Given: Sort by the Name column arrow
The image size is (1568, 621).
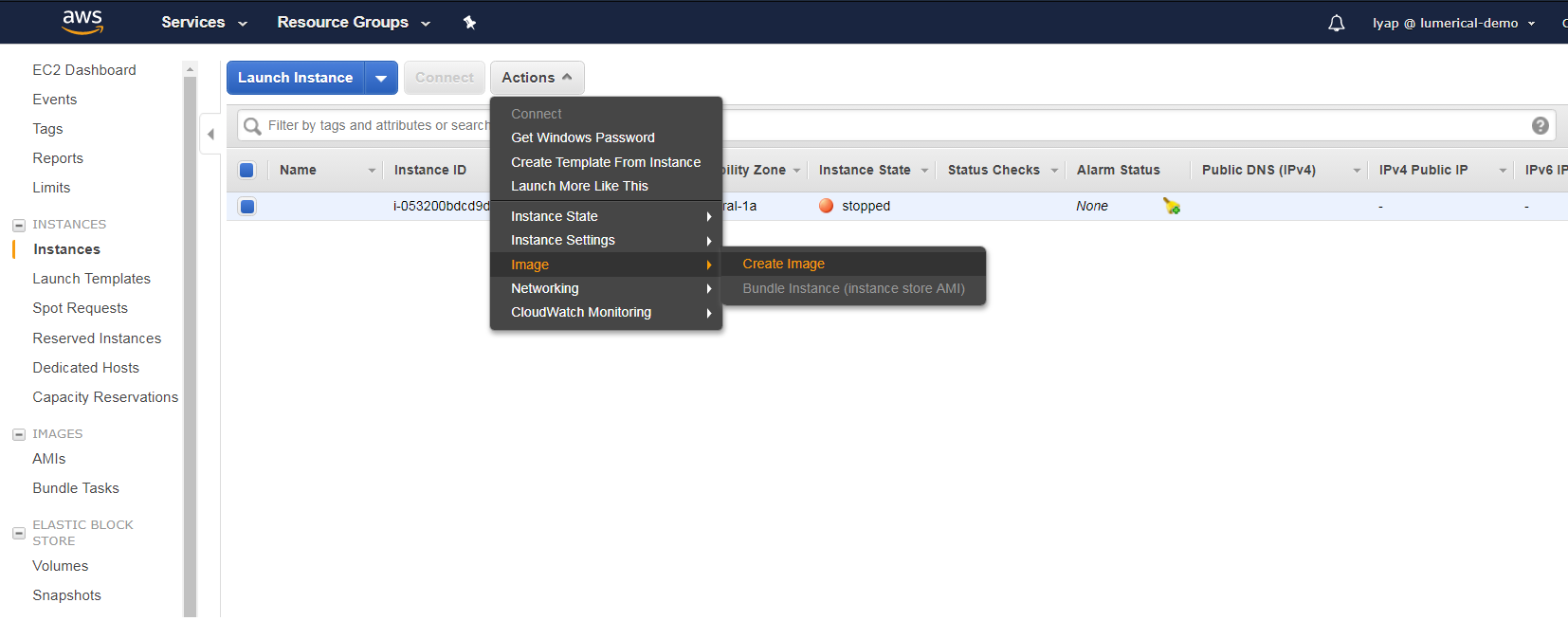Looking at the screenshot, I should coord(372,171).
